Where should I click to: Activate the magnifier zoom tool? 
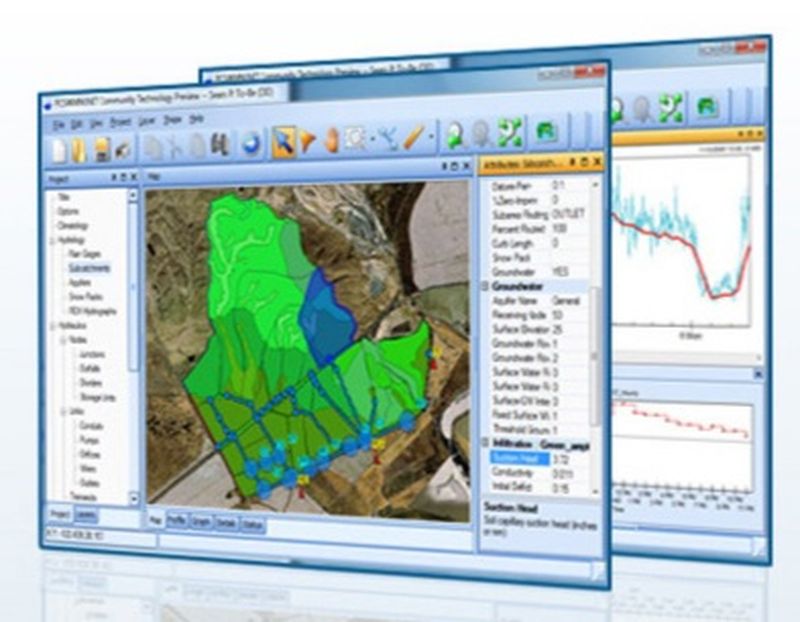pos(357,140)
